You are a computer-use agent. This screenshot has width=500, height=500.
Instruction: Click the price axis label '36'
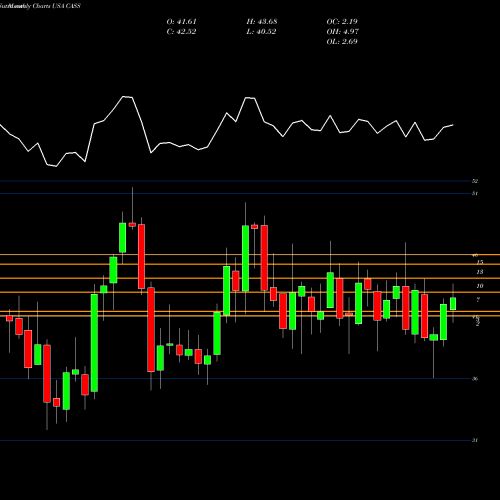475,379
